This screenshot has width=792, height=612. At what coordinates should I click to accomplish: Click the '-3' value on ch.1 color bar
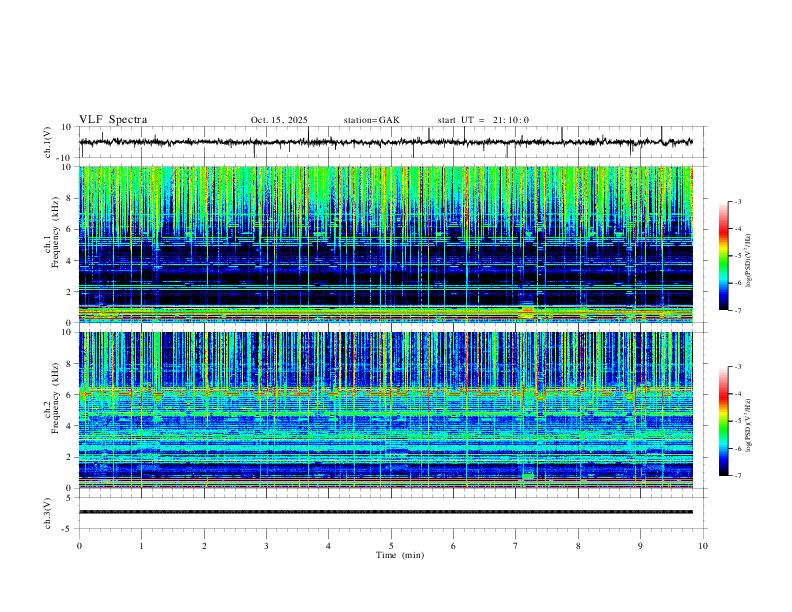tap(737, 201)
